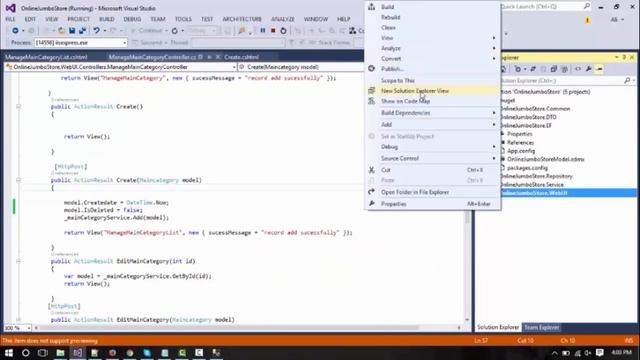Toggle Show All Files in Solution Explorer
This screenshot has width=640, height=360.
(x=564, y=69)
